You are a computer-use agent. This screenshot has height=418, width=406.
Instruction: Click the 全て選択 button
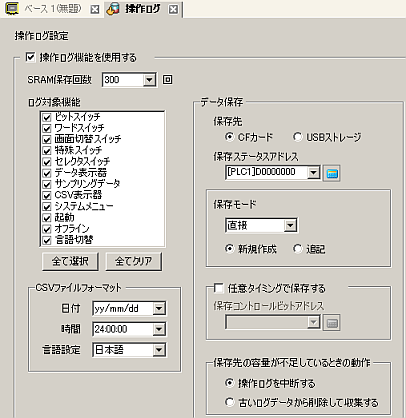(x=70, y=261)
